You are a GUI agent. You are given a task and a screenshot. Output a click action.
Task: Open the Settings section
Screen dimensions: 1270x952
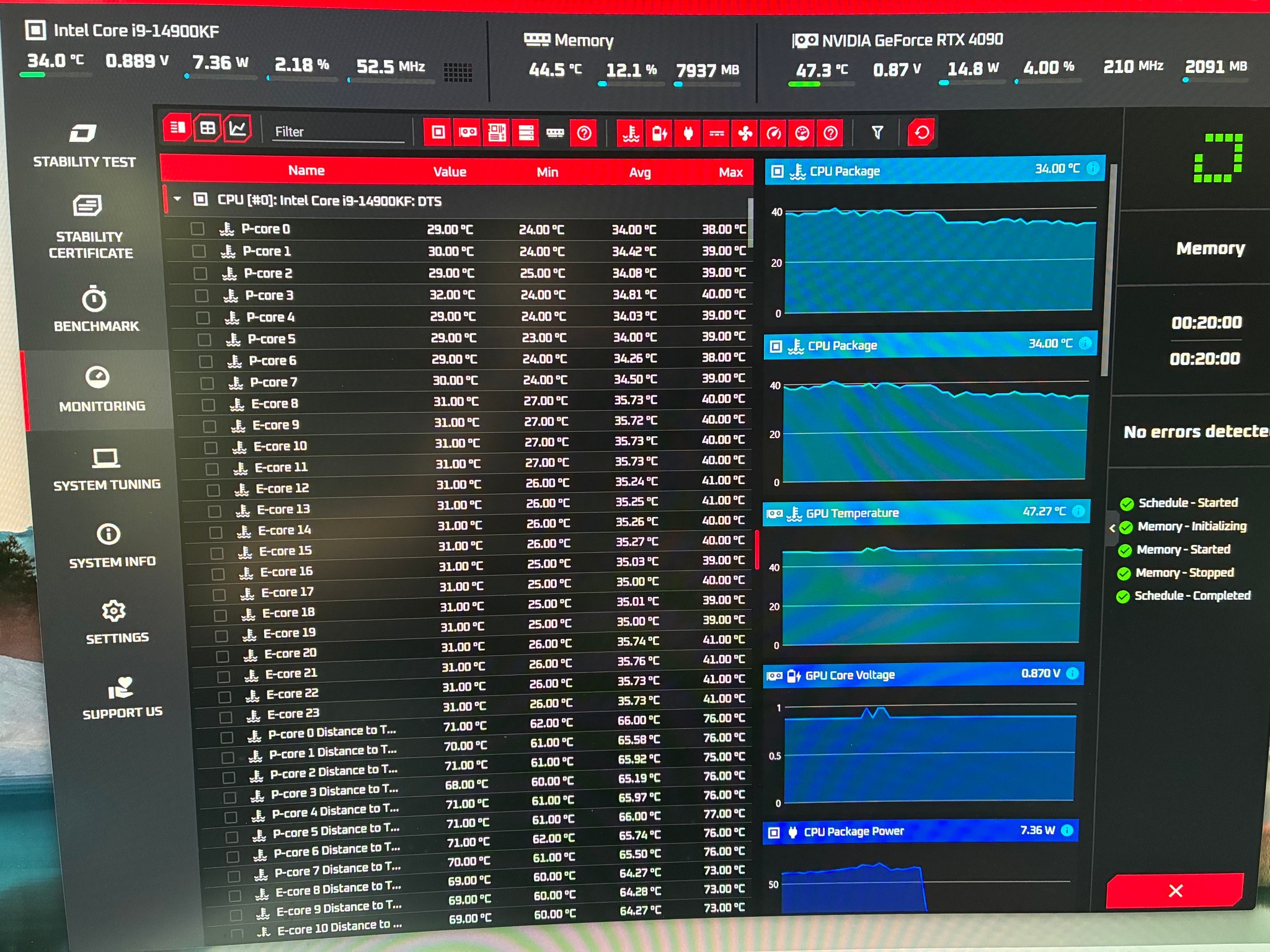tap(116, 622)
